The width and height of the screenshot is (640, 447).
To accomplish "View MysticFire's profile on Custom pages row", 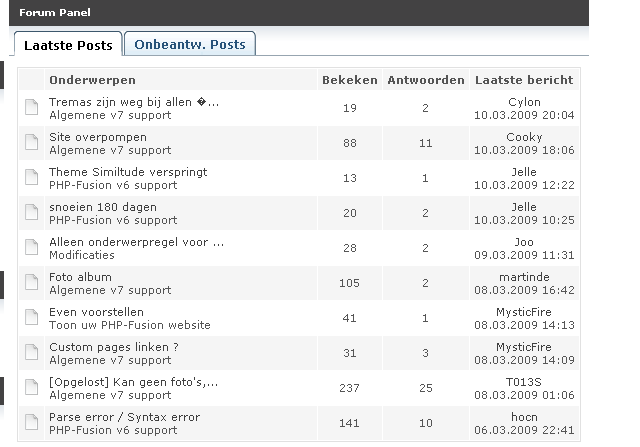I will [x=524, y=347].
